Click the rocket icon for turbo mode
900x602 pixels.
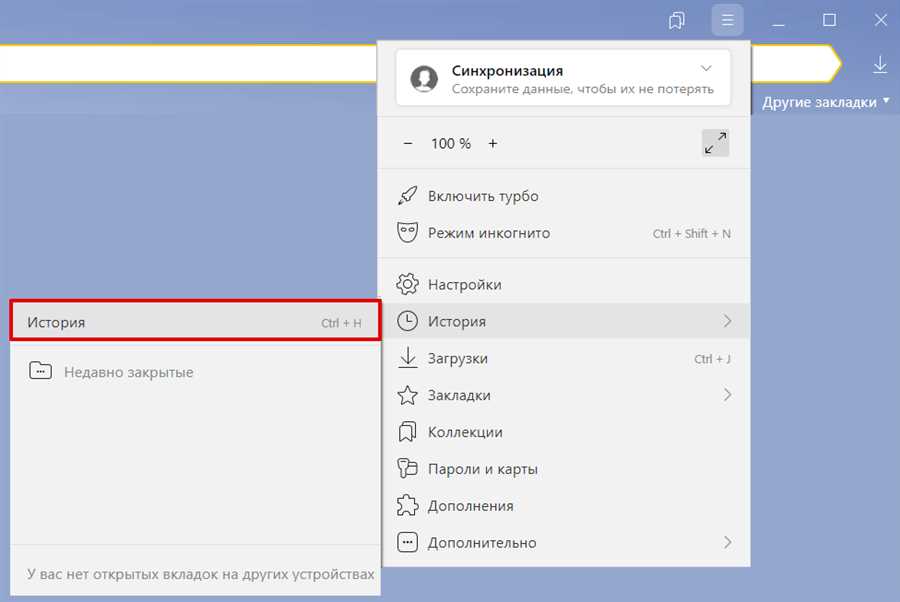pyautogui.click(x=408, y=196)
